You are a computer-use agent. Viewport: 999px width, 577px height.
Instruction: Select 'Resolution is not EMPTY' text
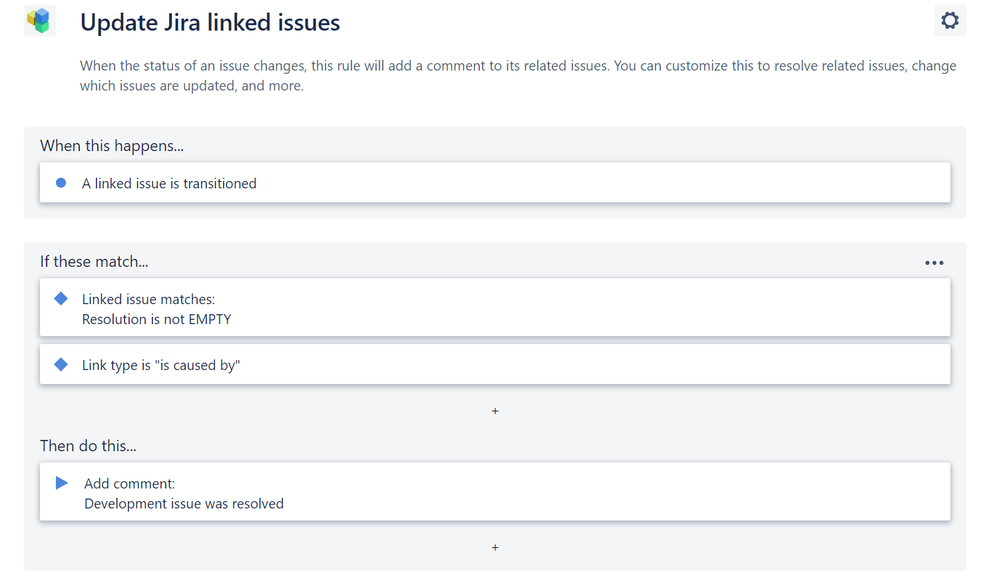pyautogui.click(x=156, y=319)
